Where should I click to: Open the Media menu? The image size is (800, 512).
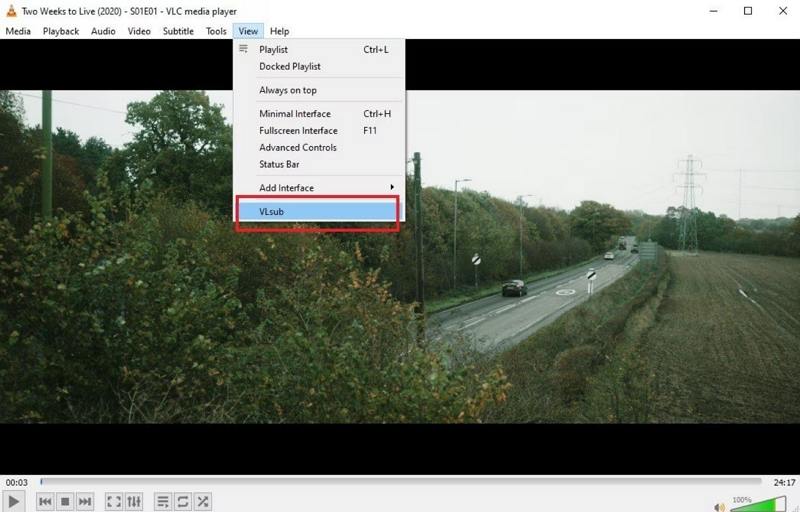coord(18,31)
